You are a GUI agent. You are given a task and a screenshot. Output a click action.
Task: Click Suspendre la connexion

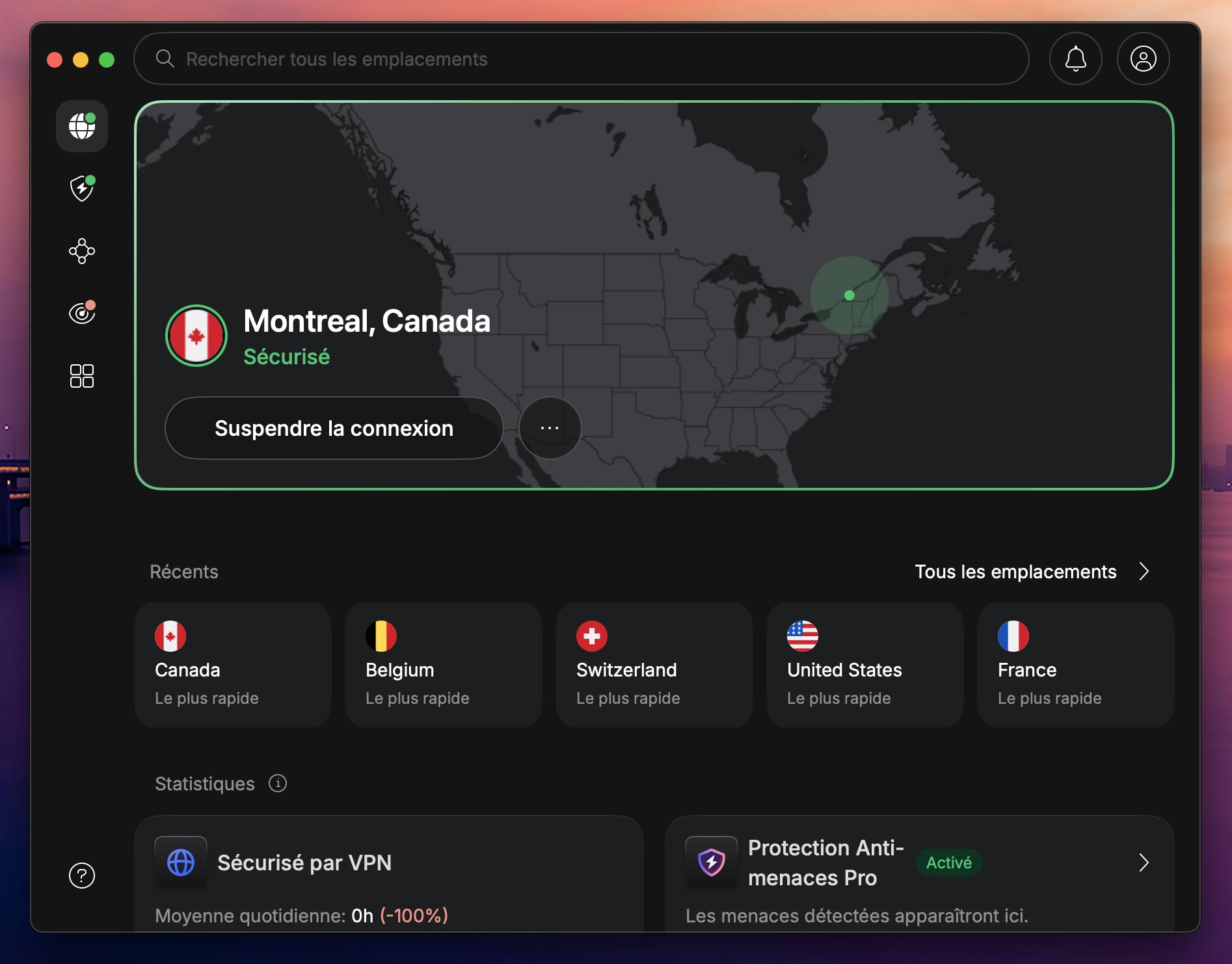334,427
